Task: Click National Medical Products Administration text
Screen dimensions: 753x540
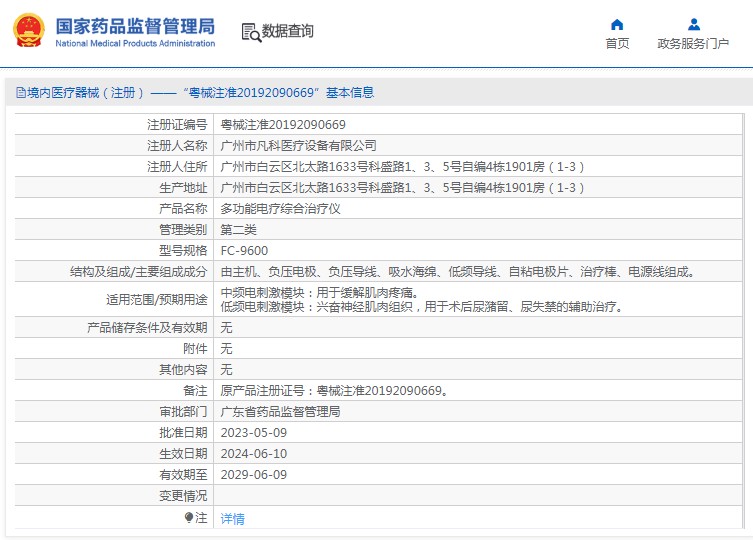Action: coord(135,43)
